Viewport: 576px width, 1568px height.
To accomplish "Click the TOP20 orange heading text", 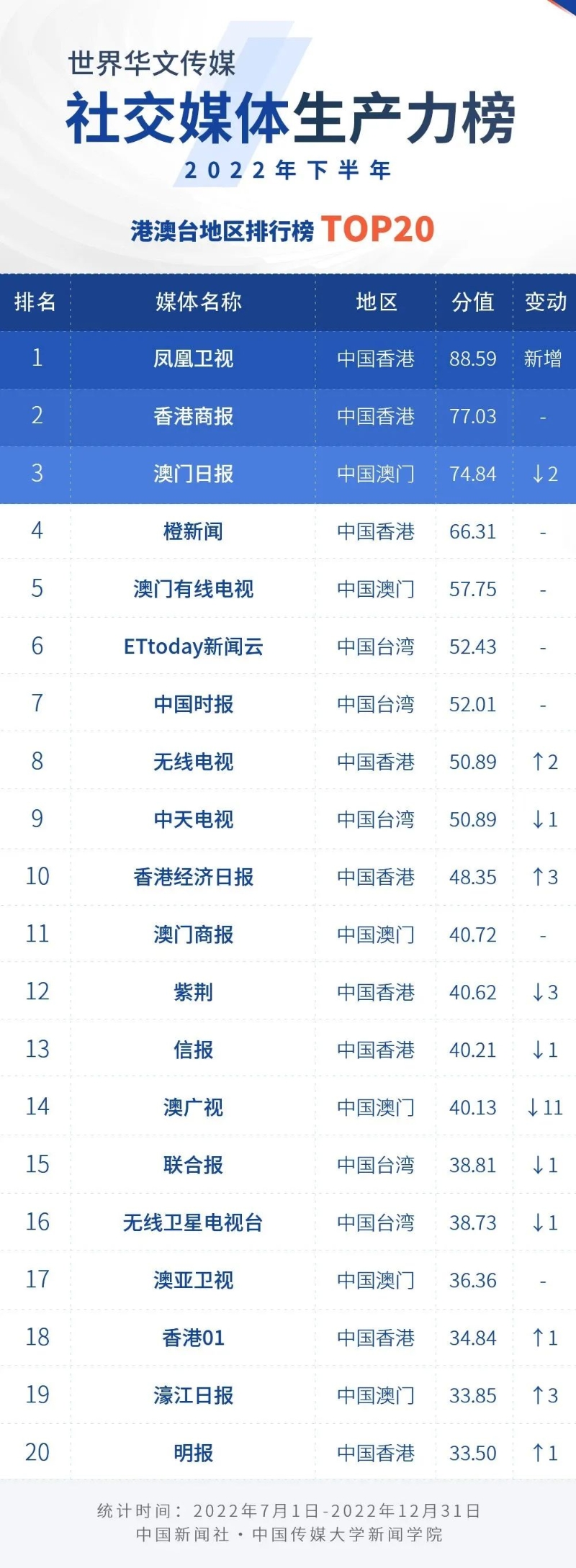I will pyautogui.click(x=377, y=230).
